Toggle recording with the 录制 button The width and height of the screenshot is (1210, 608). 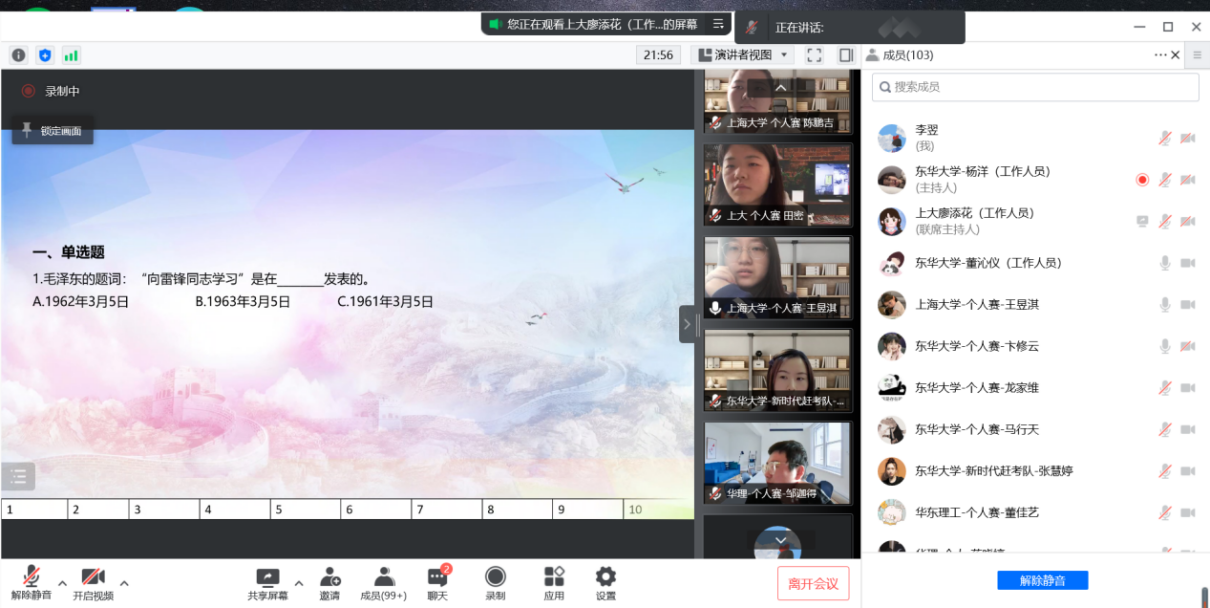pyautogui.click(x=495, y=583)
